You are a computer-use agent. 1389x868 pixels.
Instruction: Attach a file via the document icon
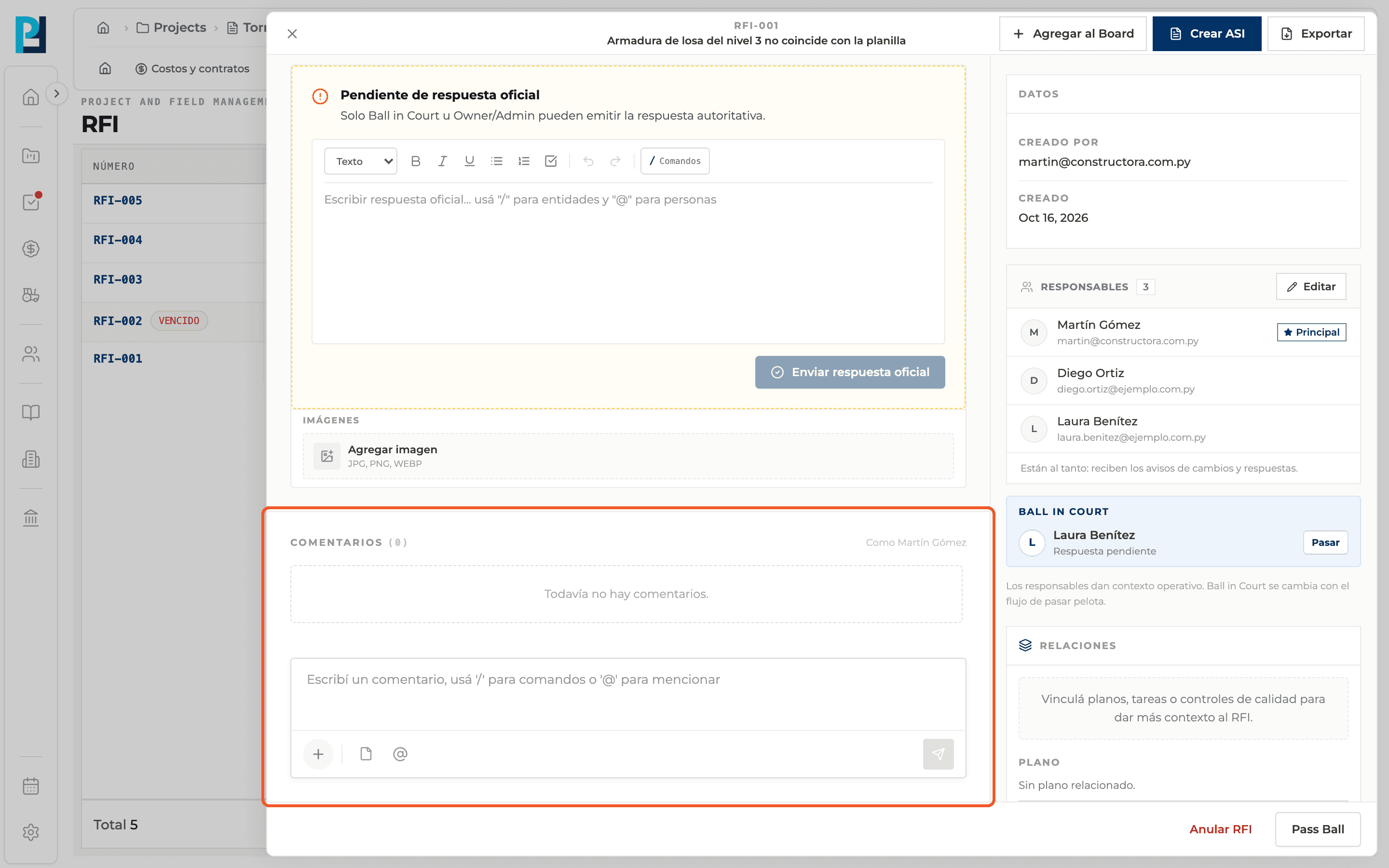tap(366, 754)
